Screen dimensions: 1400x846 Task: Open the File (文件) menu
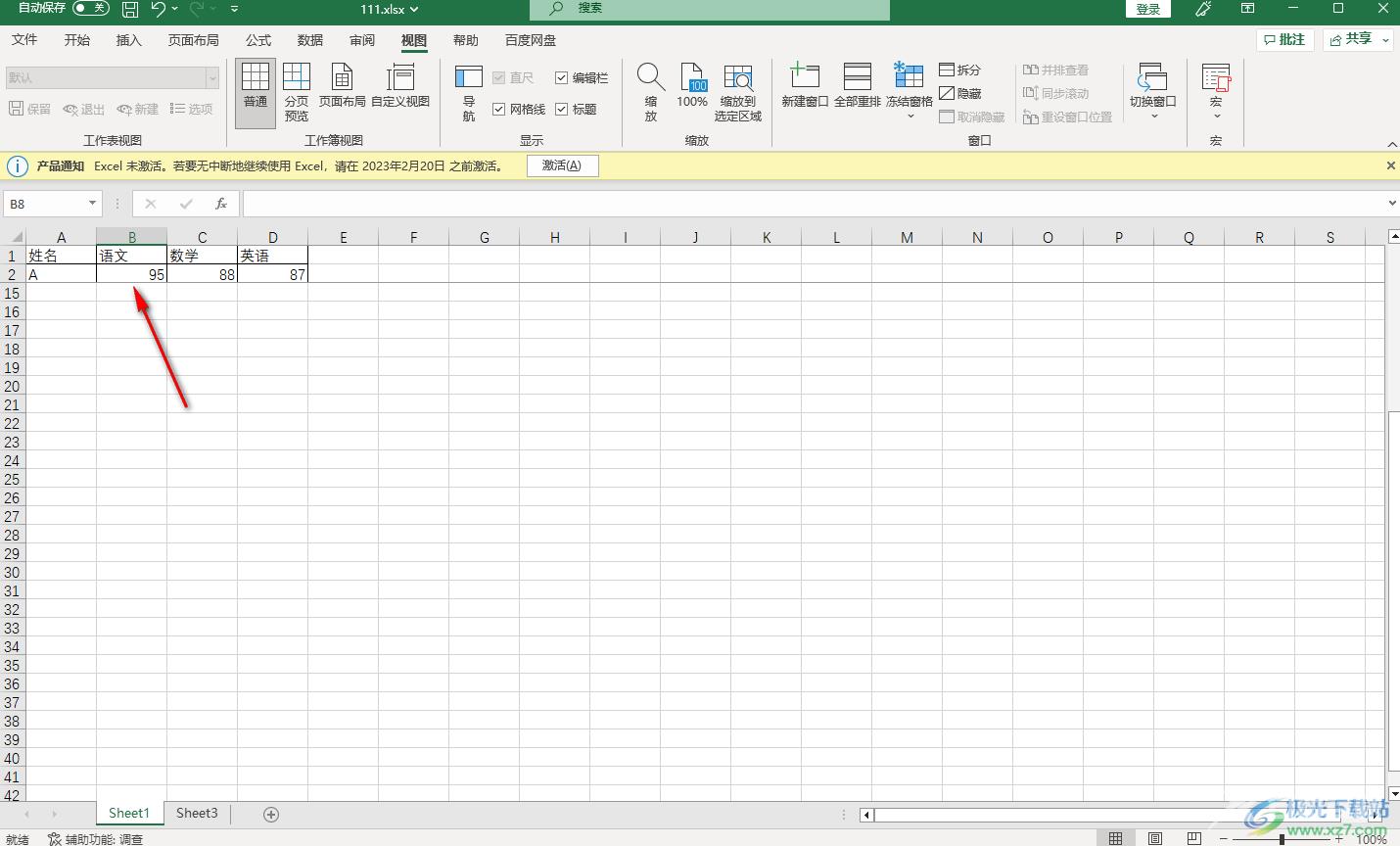click(x=24, y=40)
